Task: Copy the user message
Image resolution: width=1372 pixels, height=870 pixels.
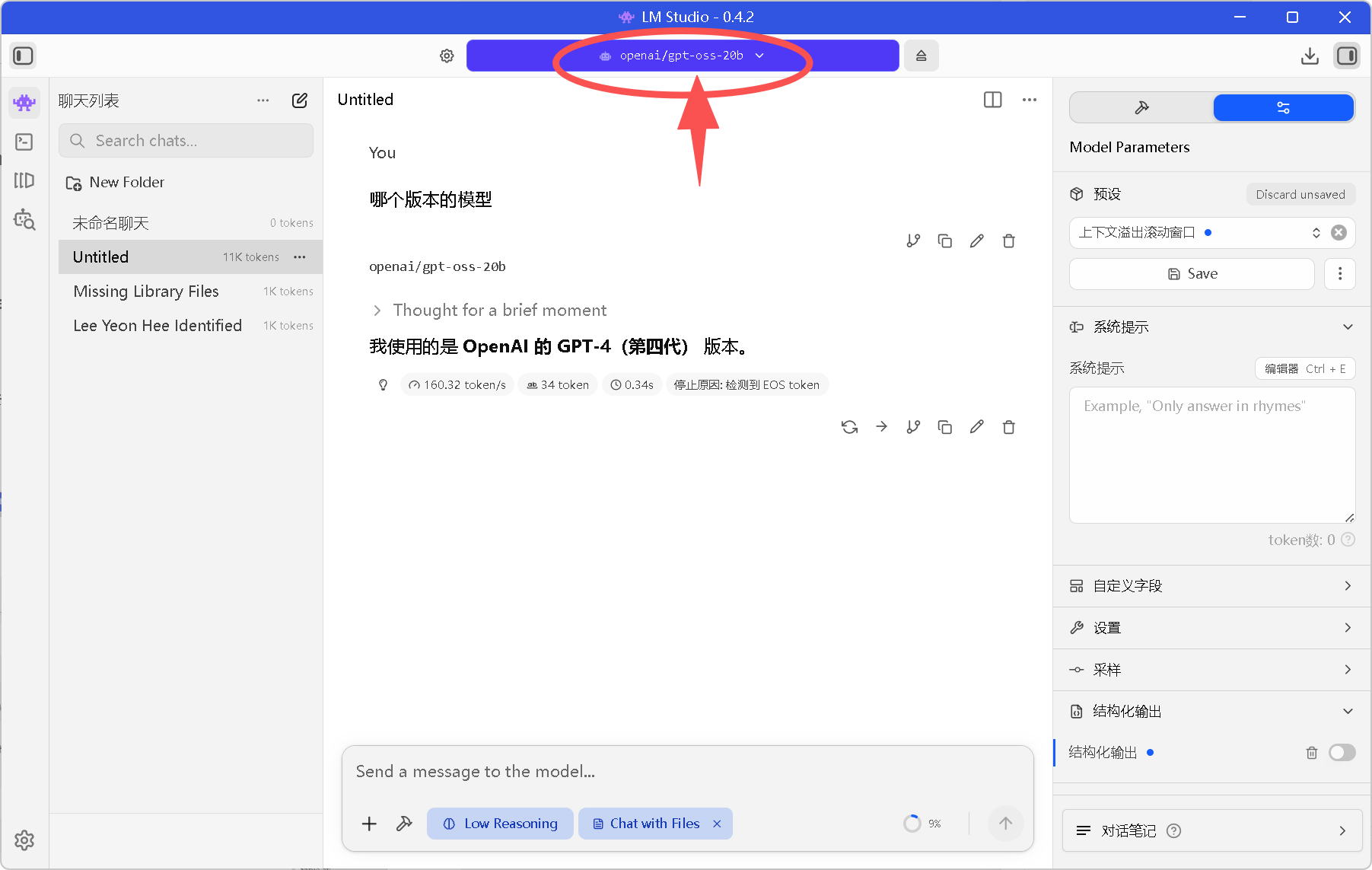Action: click(945, 241)
